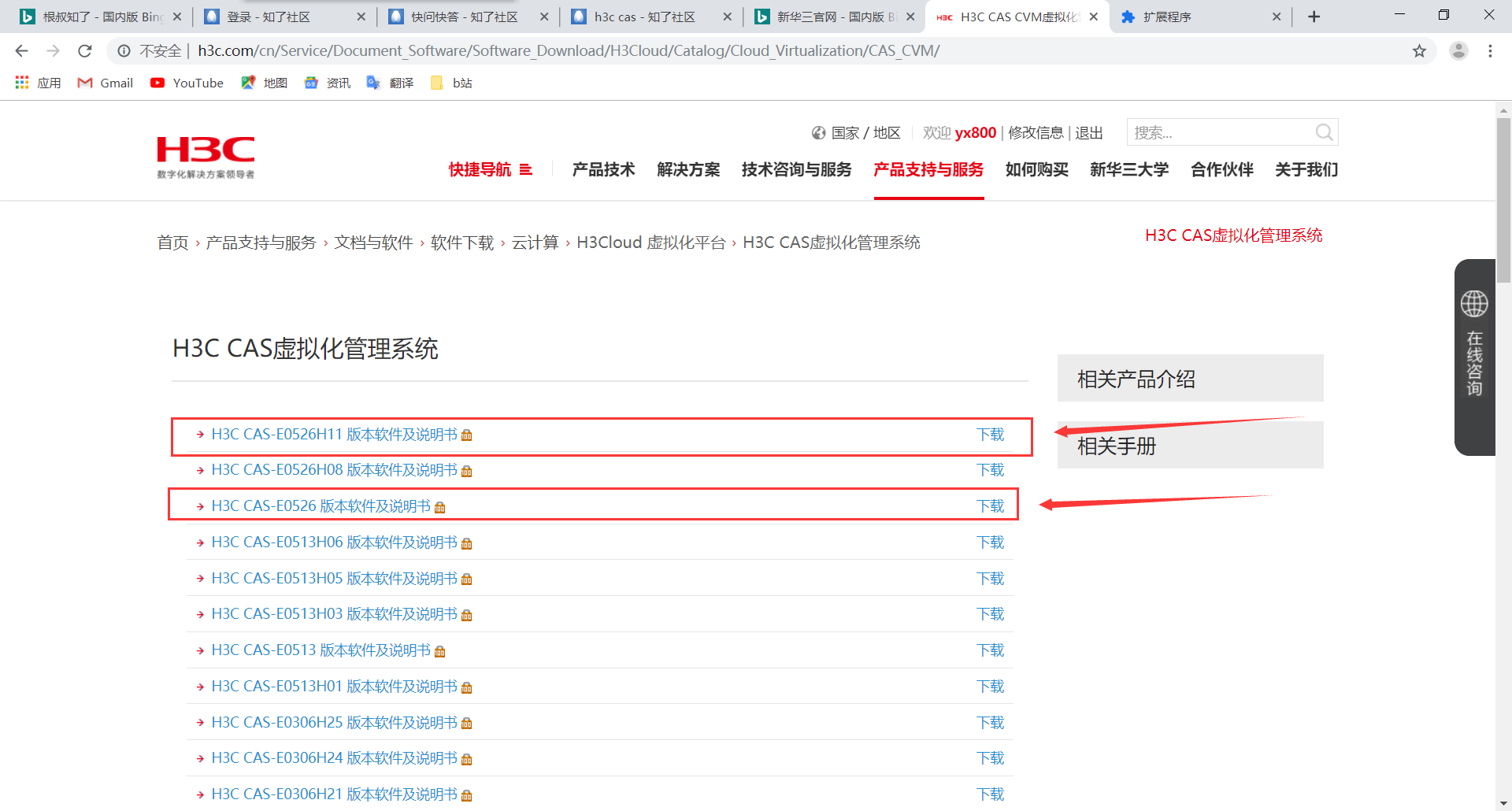
Task: Open the YouTube bookmark
Action: (x=187, y=83)
